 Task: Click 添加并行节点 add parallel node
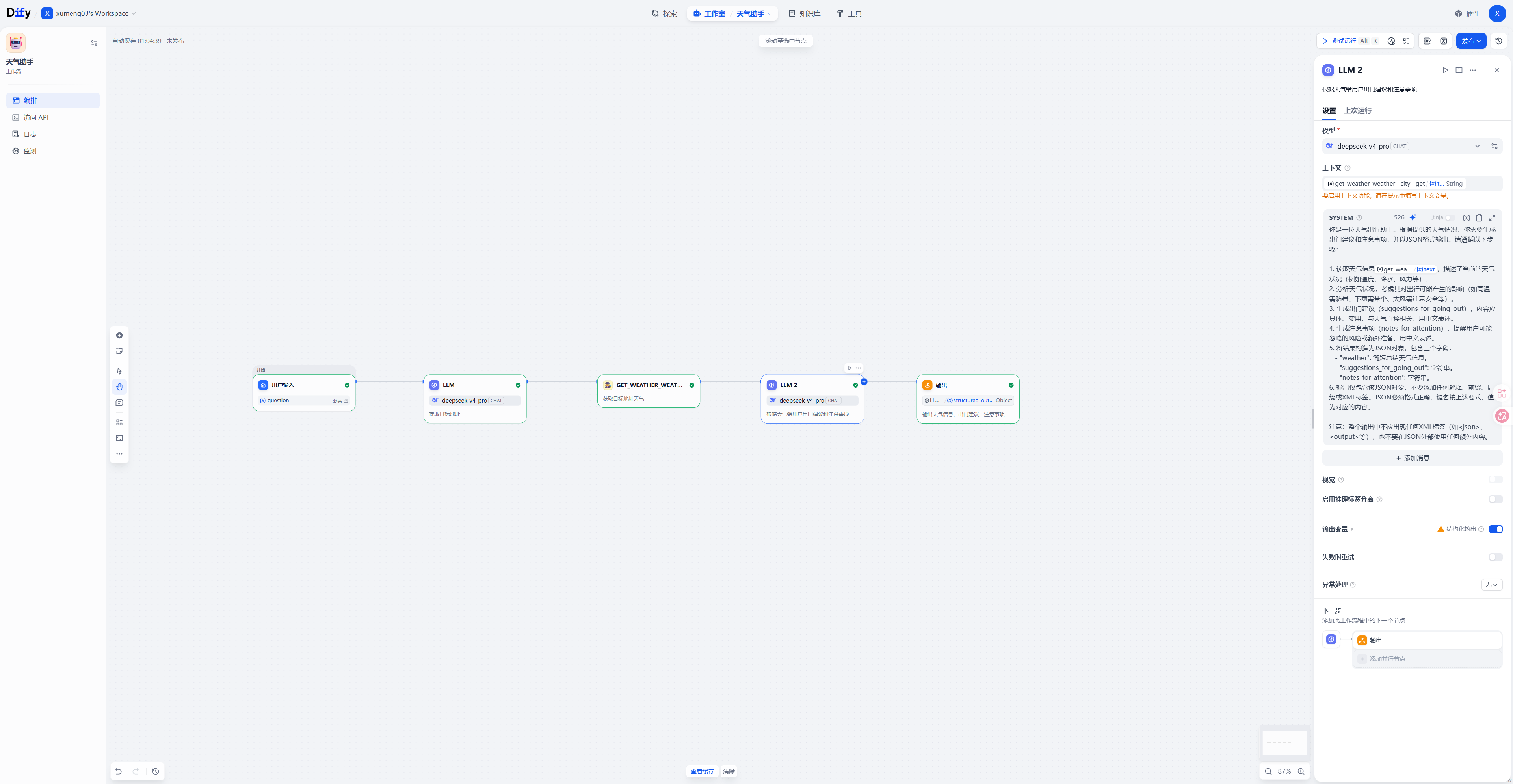(x=1427, y=659)
